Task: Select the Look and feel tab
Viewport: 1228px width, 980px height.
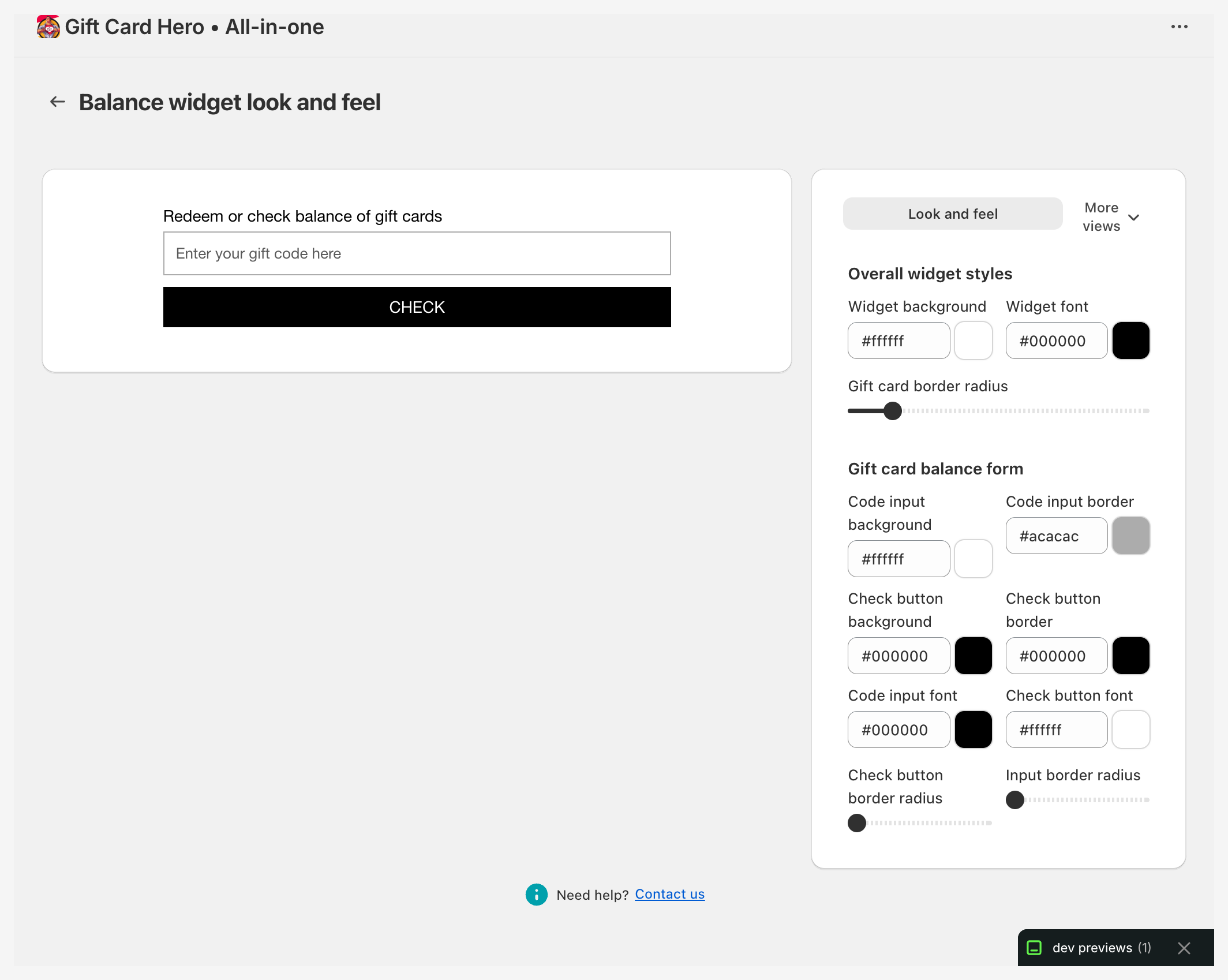Action: (x=952, y=213)
